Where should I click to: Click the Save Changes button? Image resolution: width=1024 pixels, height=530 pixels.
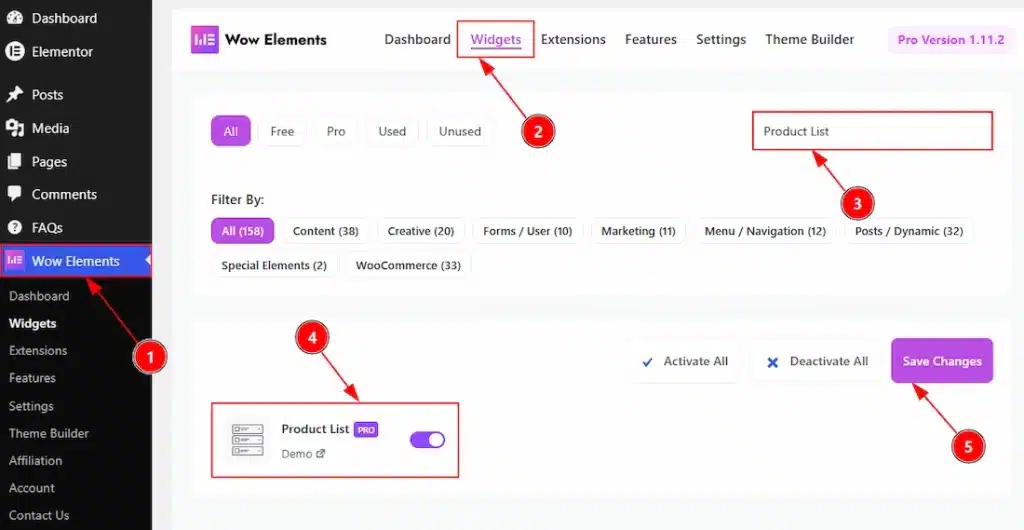pyautogui.click(x=942, y=361)
